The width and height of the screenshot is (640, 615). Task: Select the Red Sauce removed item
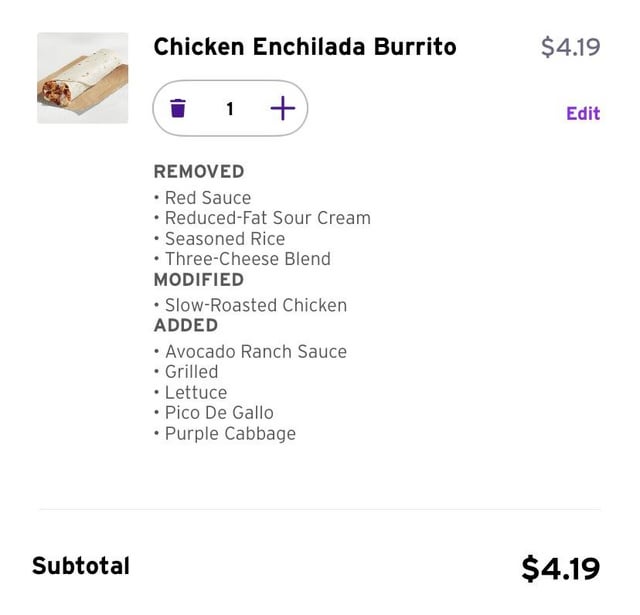[x=207, y=198]
